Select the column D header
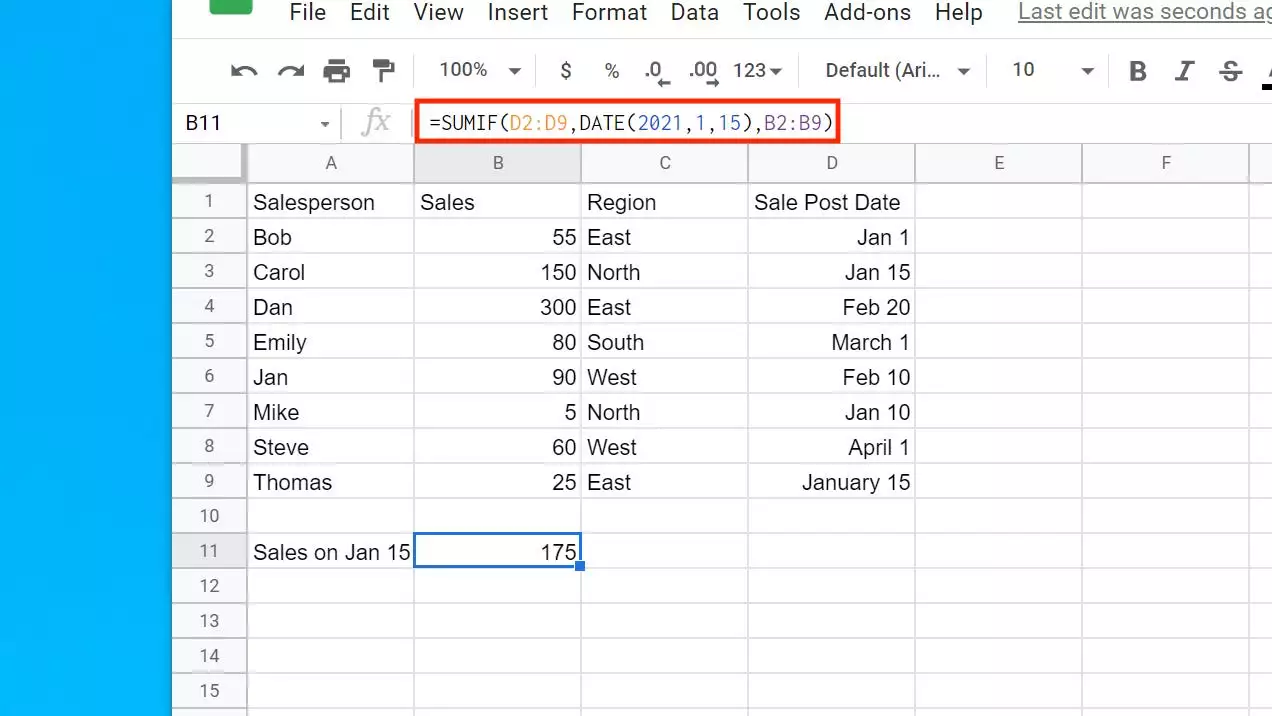1272x716 pixels. pyautogui.click(x=831, y=163)
